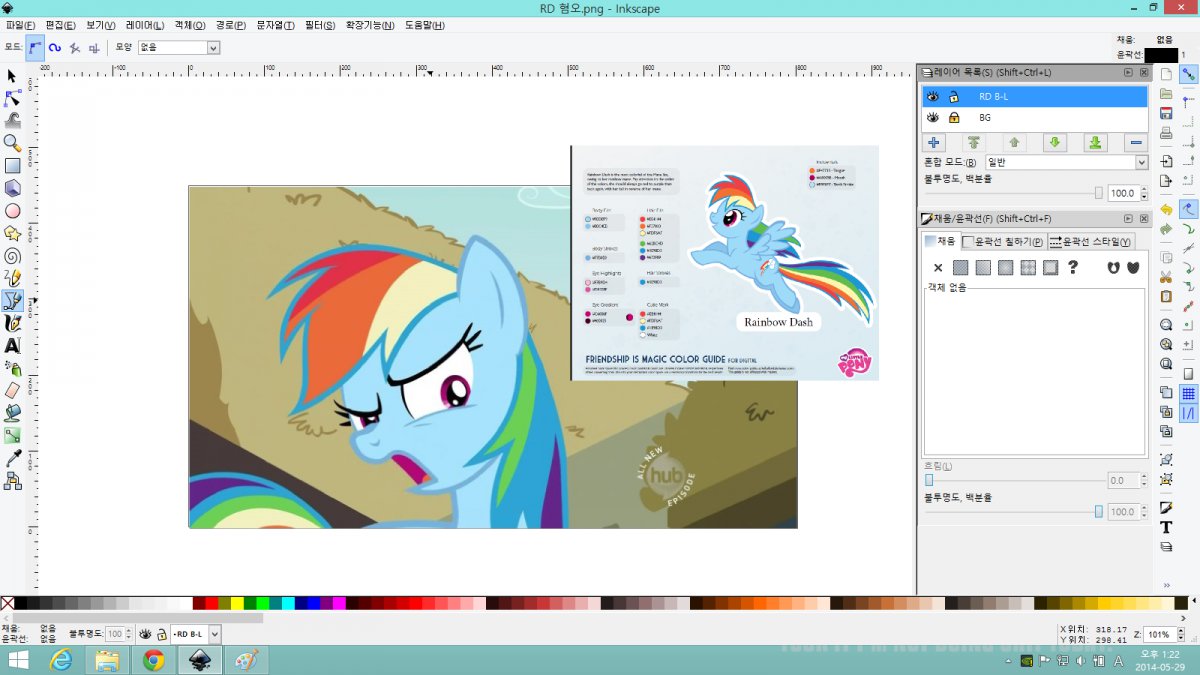Viewport: 1200px width, 675px height.
Task: Click the Open document folder icon
Action: (x=1166, y=94)
